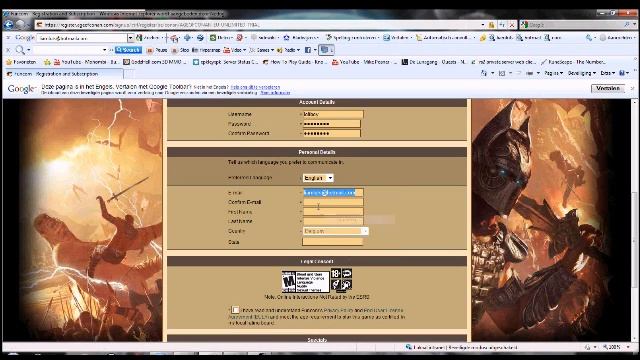Check the Privacy Policy agreement checkbox
This screenshot has height=360, width=640.
[x=235, y=310]
